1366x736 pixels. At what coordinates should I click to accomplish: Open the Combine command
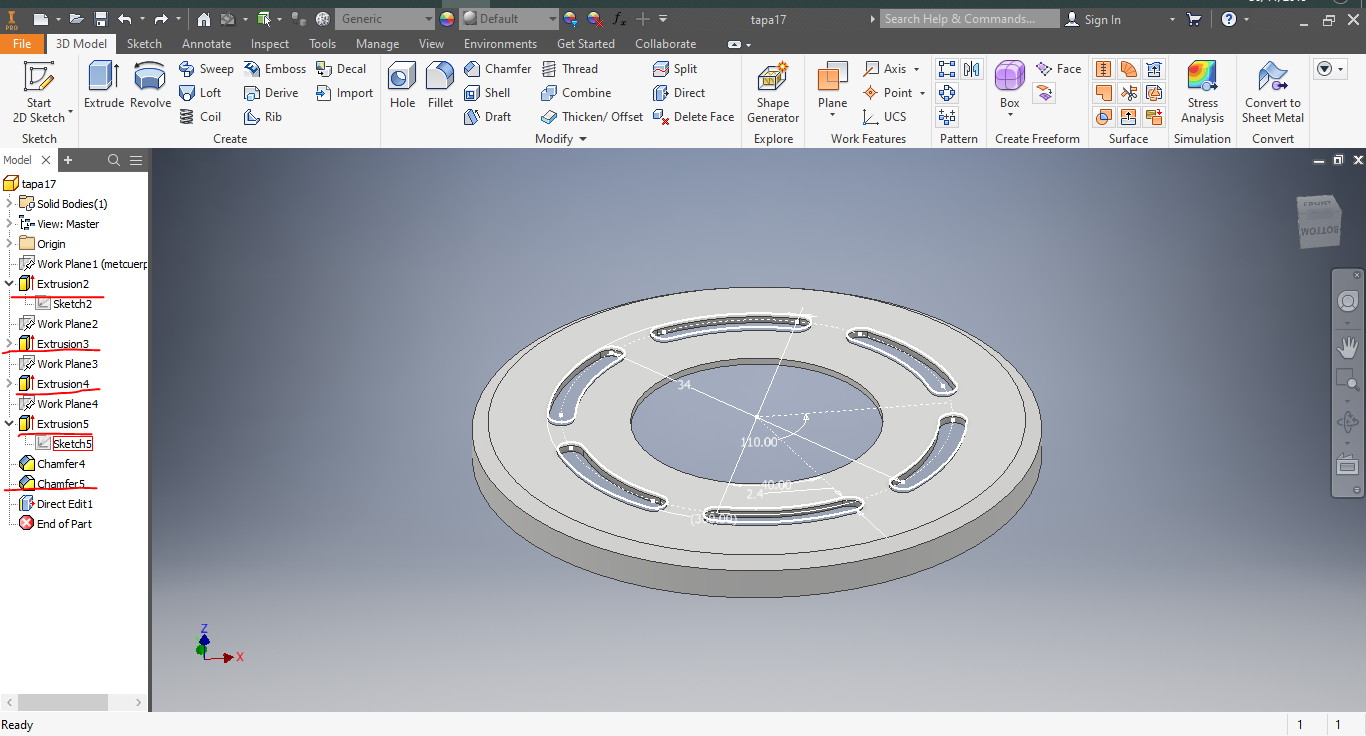(x=576, y=93)
